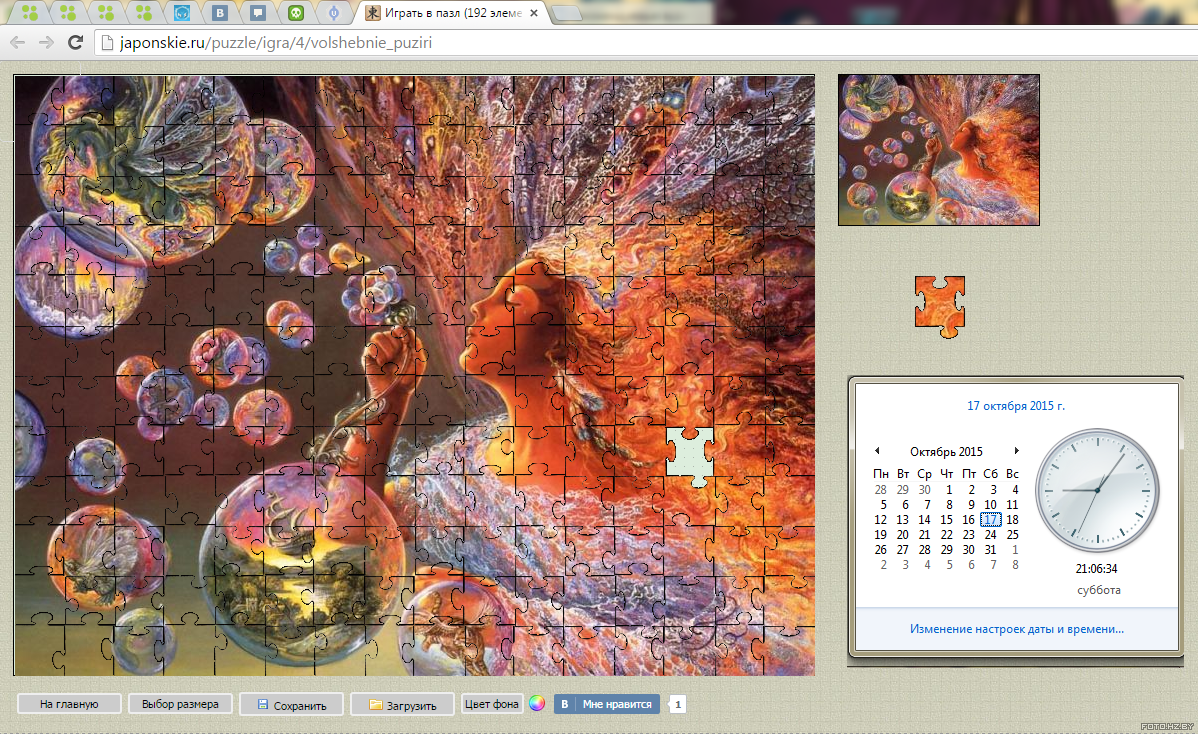This screenshot has width=1198, height=734.
Task: Select date 11 in the calendar
Action: [x=1012, y=504]
